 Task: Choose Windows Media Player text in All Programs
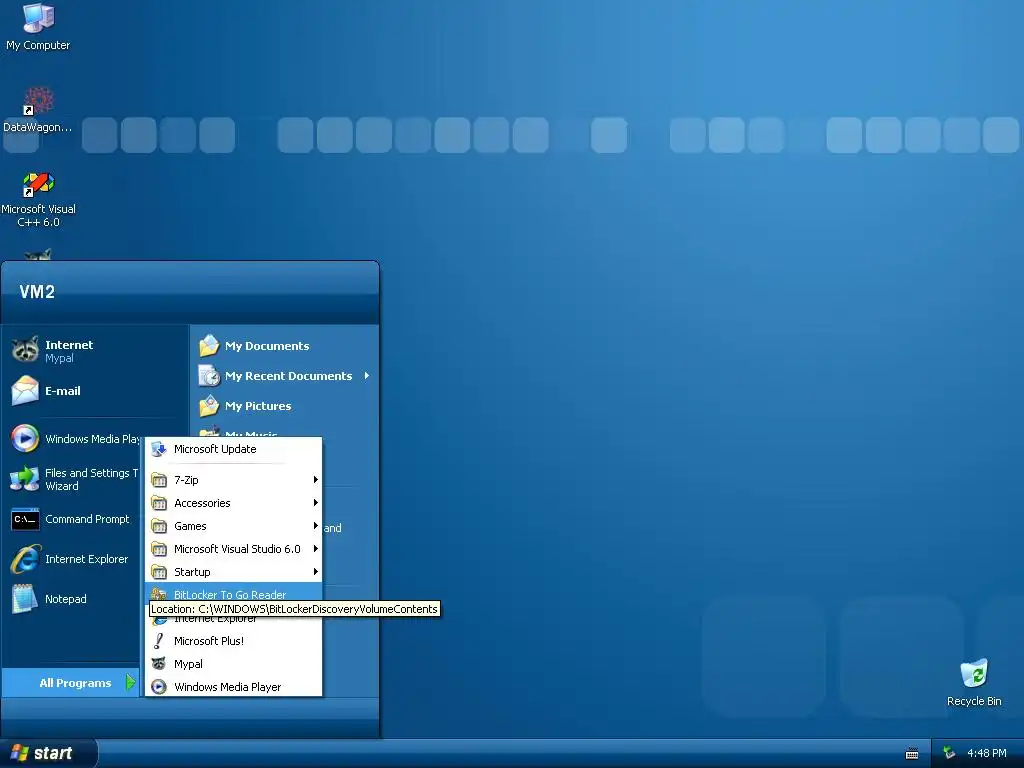pyautogui.click(x=227, y=687)
